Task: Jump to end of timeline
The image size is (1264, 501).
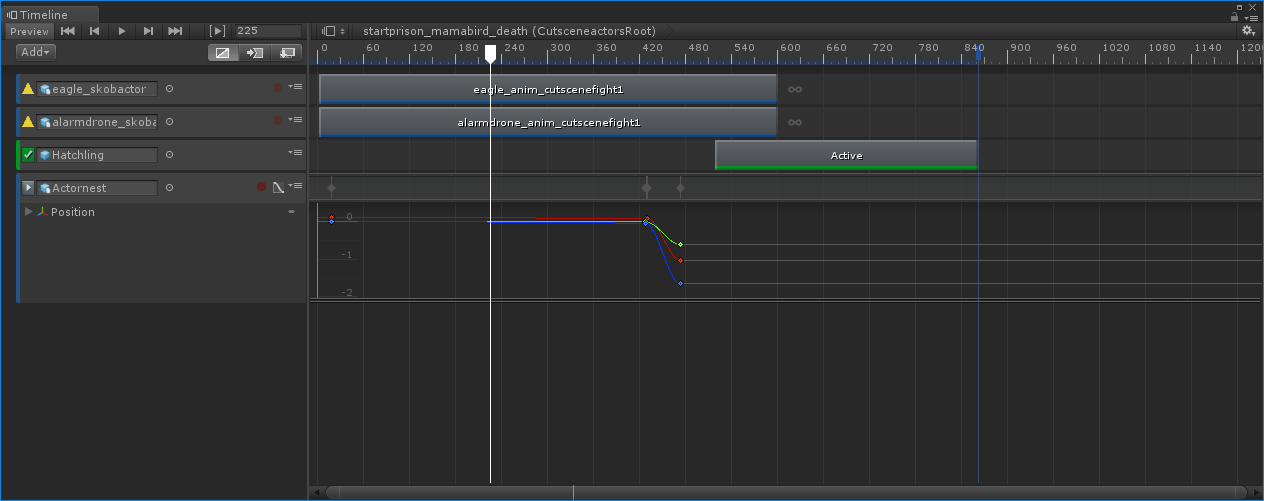Action: (175, 31)
